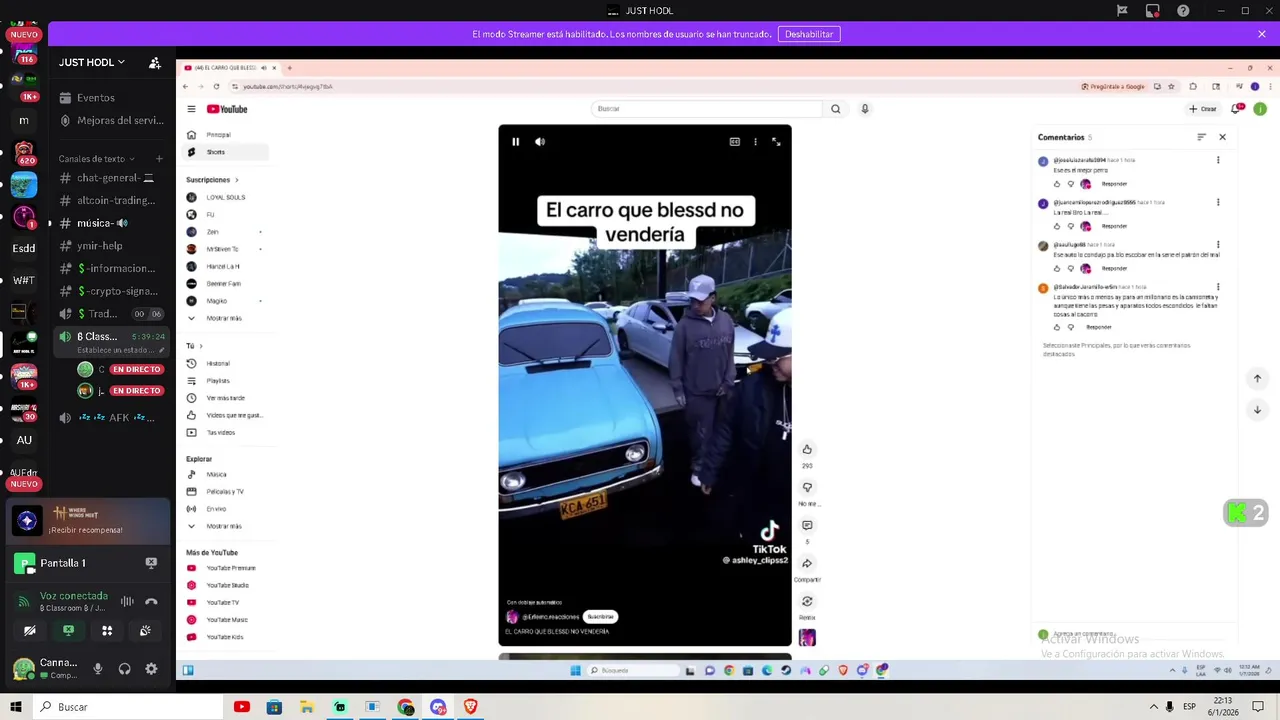Go to the YouTube home logo
1280x720 pixels.
coord(227,109)
